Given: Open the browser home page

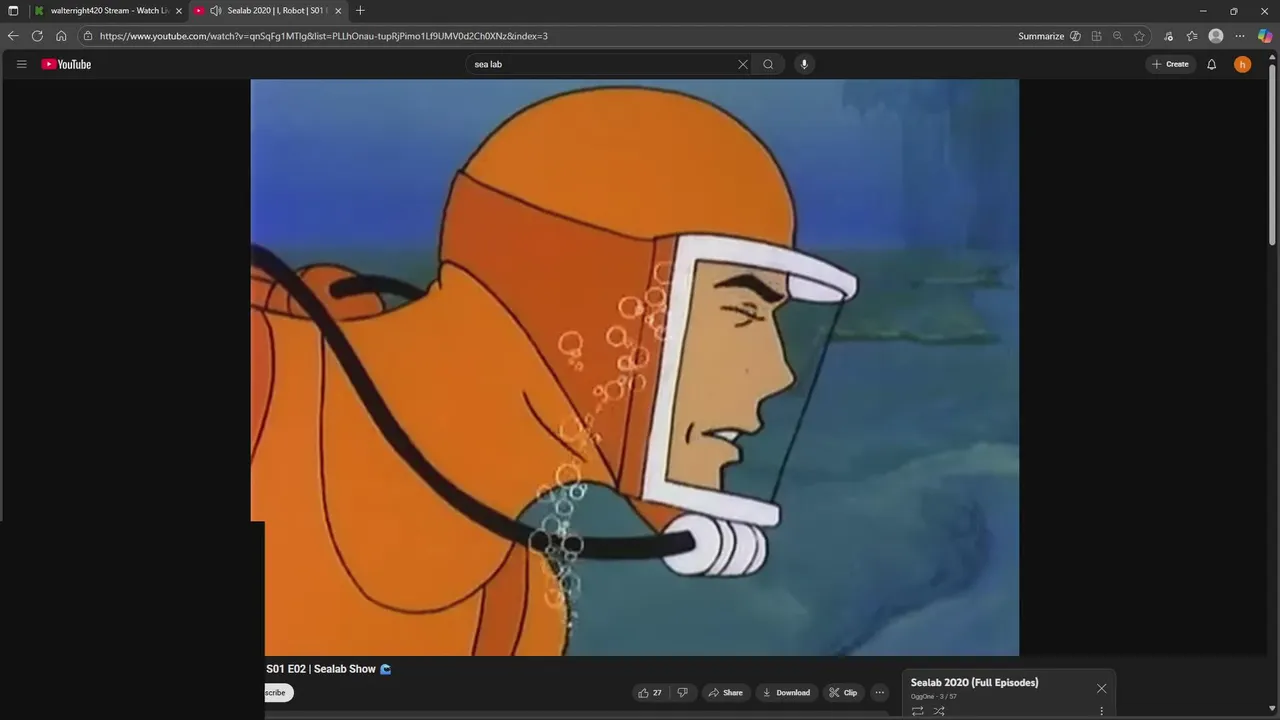Looking at the screenshot, I should pyautogui.click(x=61, y=36).
